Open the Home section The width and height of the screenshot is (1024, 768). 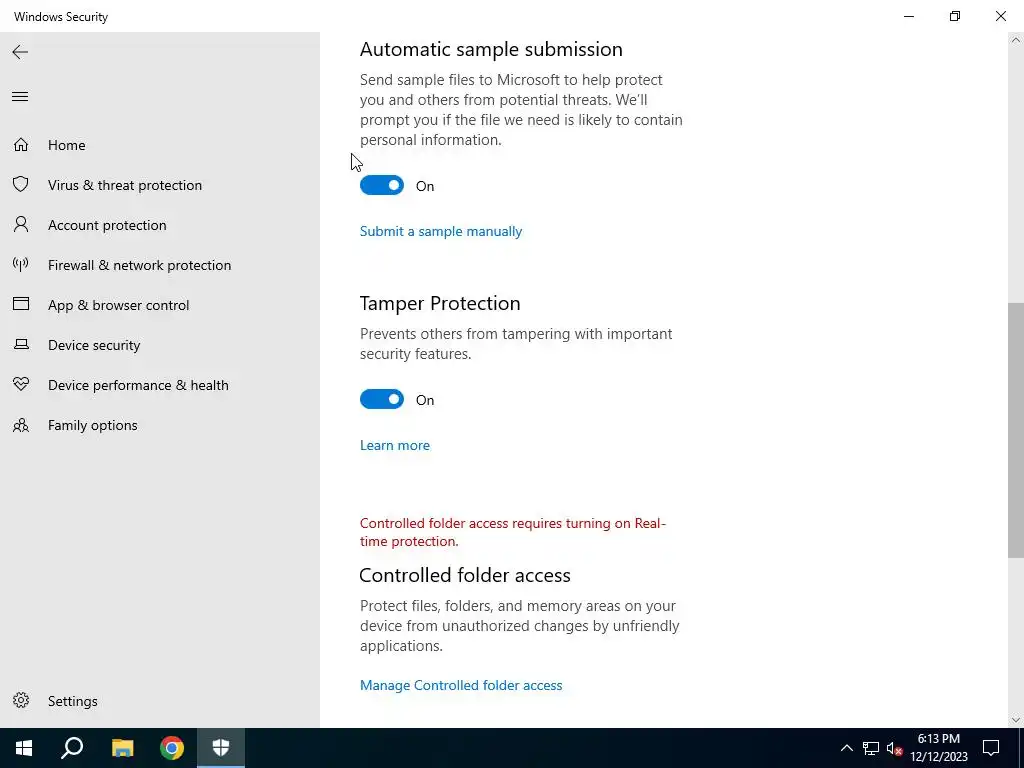[x=67, y=145]
